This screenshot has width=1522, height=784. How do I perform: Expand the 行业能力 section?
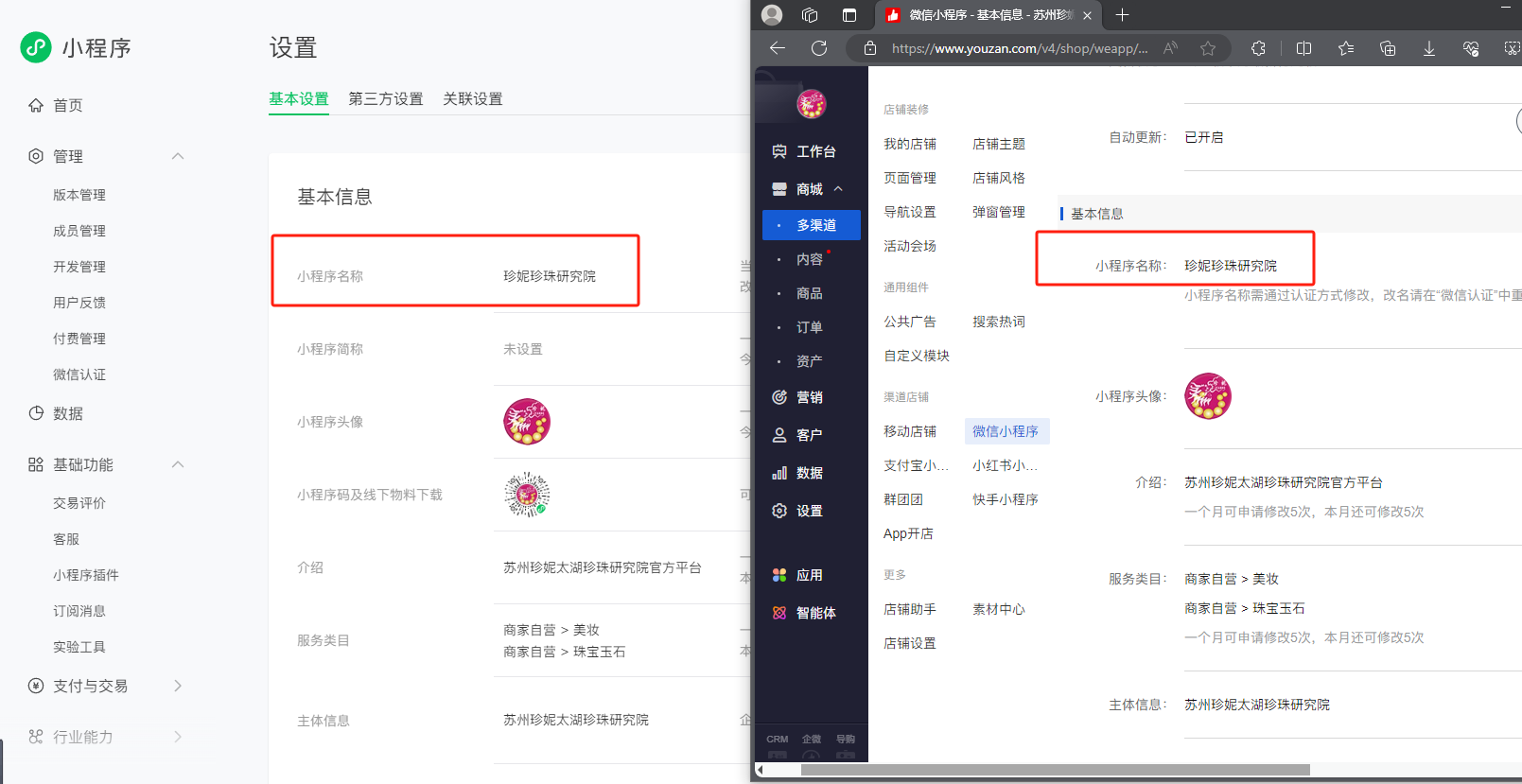pyautogui.click(x=178, y=737)
